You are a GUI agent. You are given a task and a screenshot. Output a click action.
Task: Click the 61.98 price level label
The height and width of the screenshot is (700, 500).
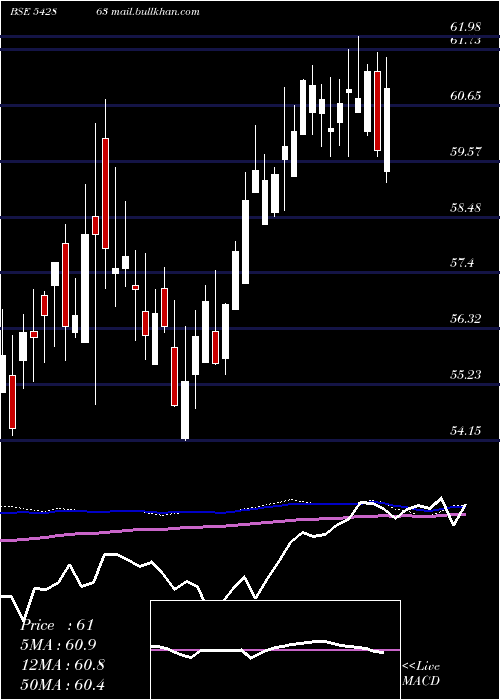click(466, 27)
